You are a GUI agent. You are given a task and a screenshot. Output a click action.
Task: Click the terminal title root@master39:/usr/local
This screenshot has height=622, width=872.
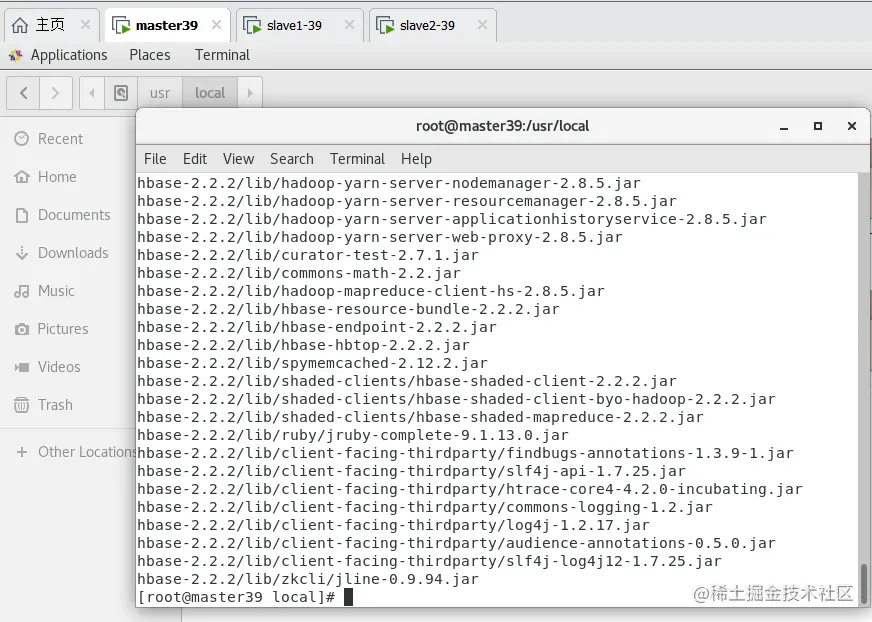[x=502, y=126]
